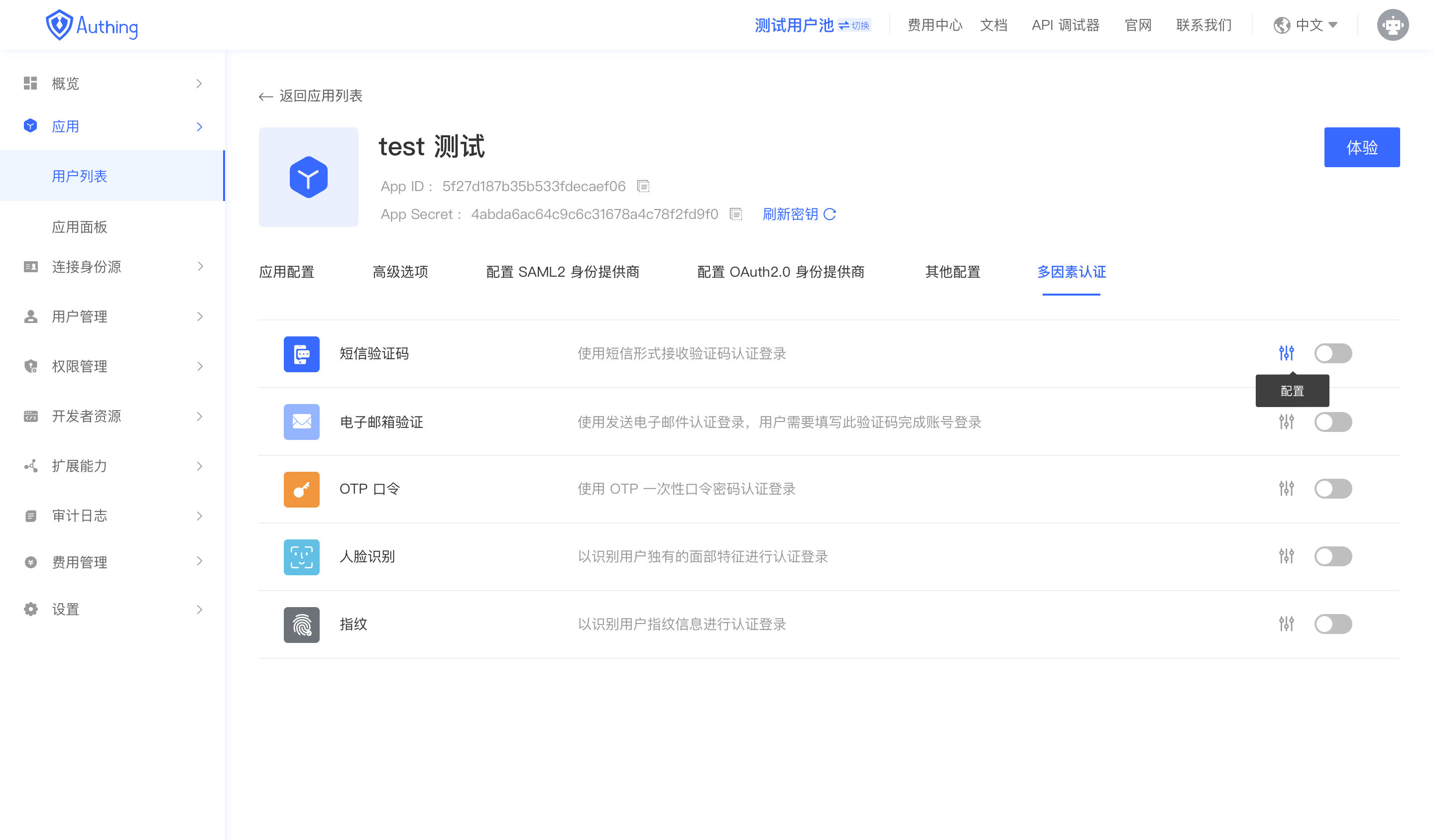This screenshot has width=1434, height=840.
Task: Open the 其他配置 tab
Action: [x=953, y=272]
